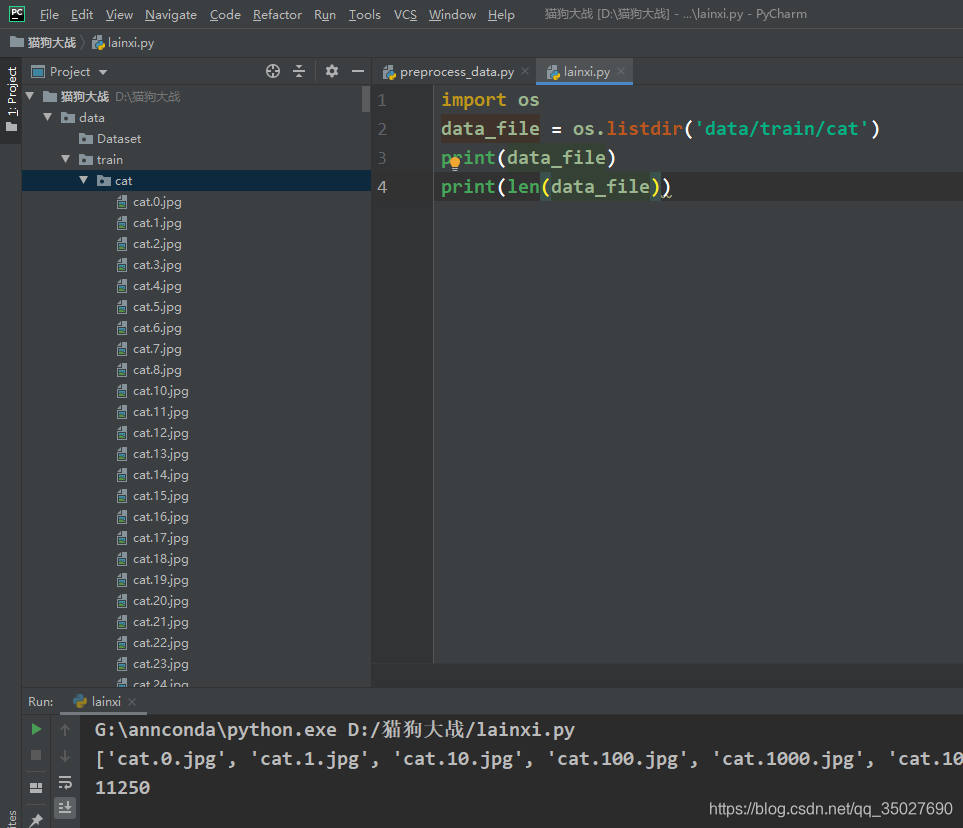963x828 pixels.
Task: Rerun the lainxi script
Action: point(36,729)
